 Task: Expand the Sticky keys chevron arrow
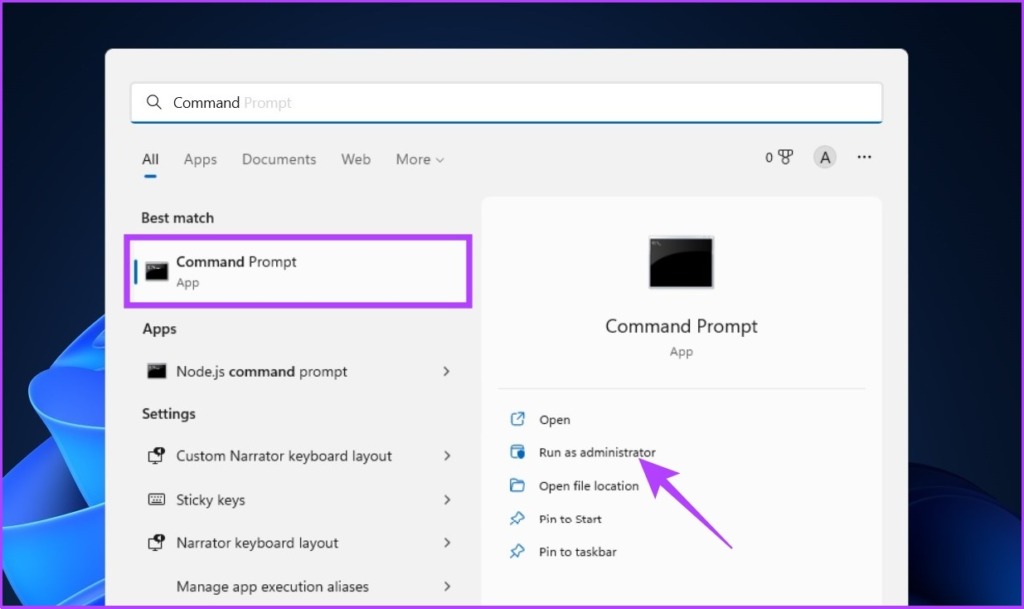(447, 499)
